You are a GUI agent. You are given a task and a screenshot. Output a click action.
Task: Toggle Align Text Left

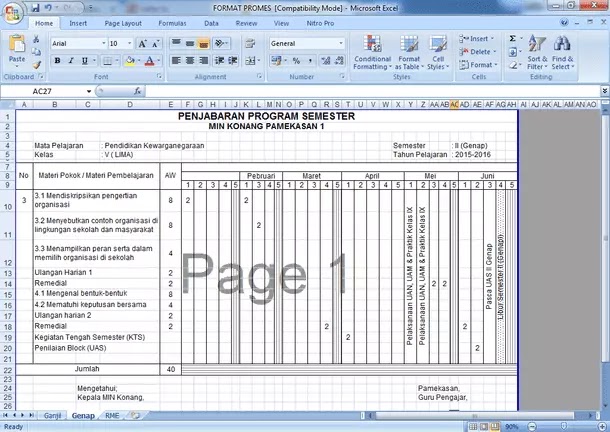pos(176,60)
